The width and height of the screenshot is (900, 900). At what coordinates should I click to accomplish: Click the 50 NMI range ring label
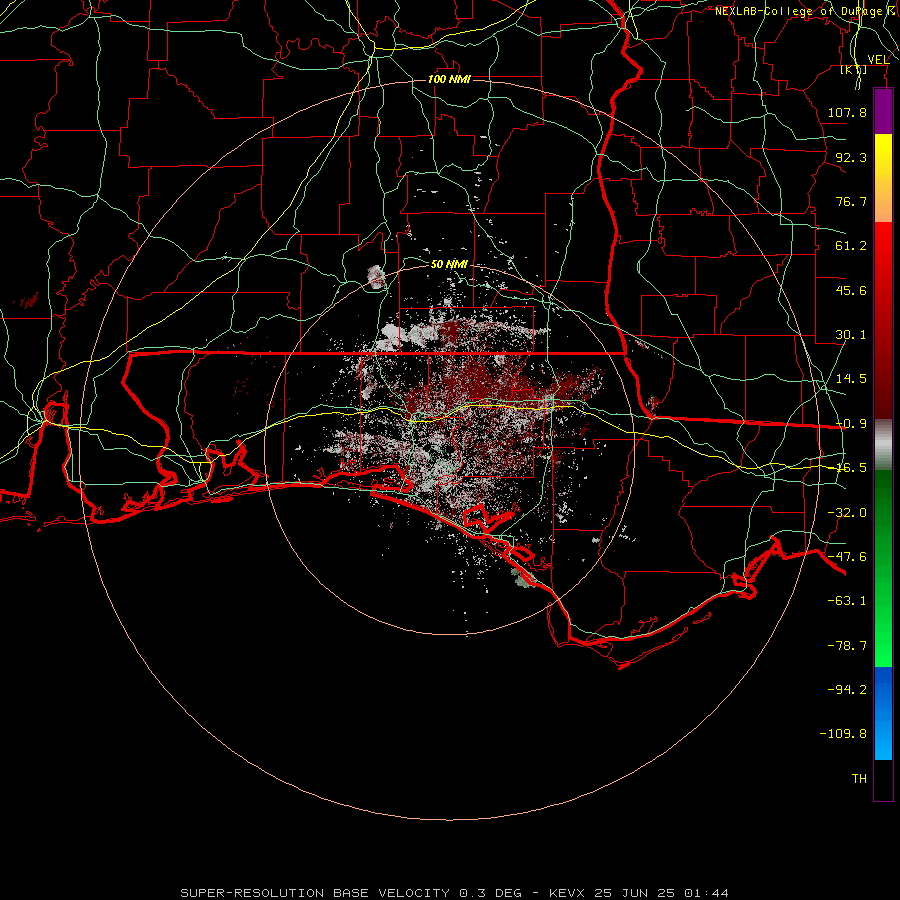pos(449,264)
